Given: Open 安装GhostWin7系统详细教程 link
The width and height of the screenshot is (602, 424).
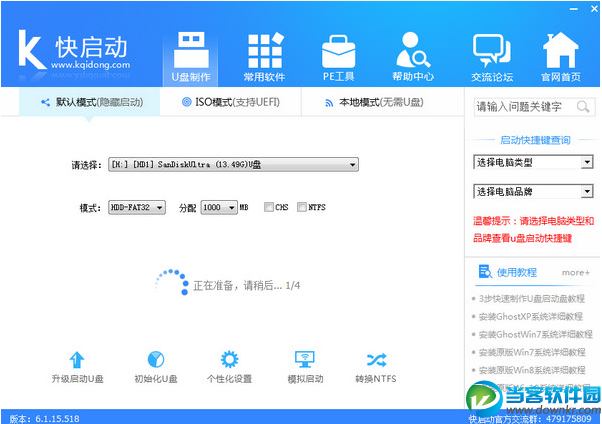Looking at the screenshot, I should click(536, 335).
